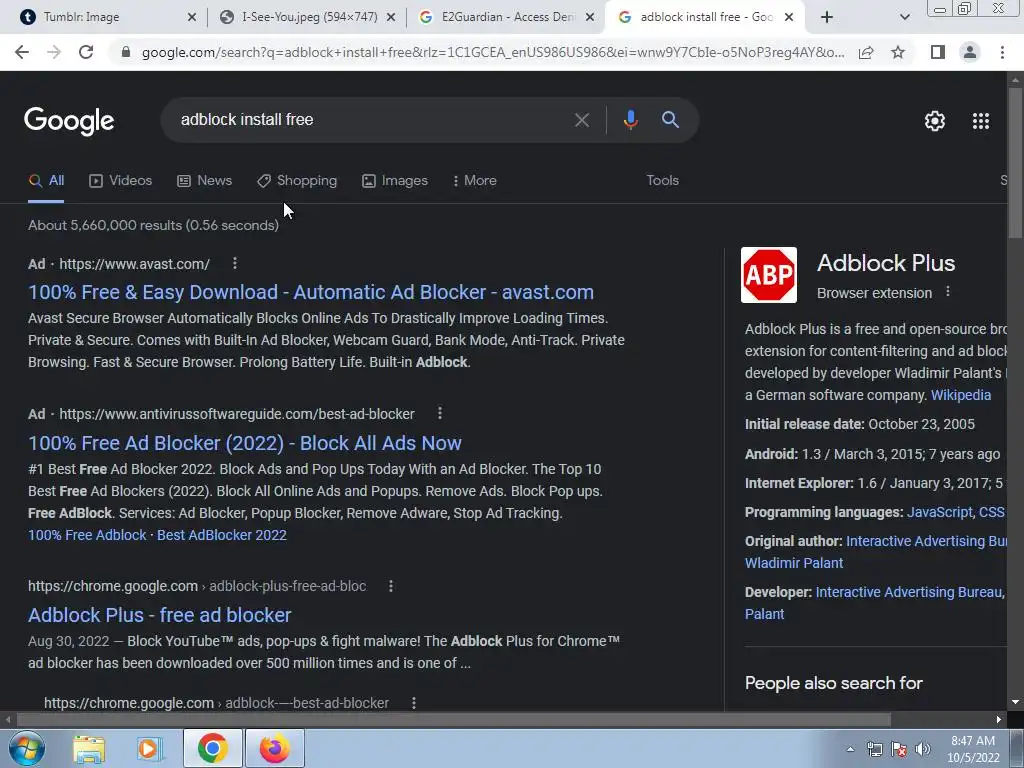The image size is (1024, 768).
Task: Select the Shopping search filter
Action: 297,181
